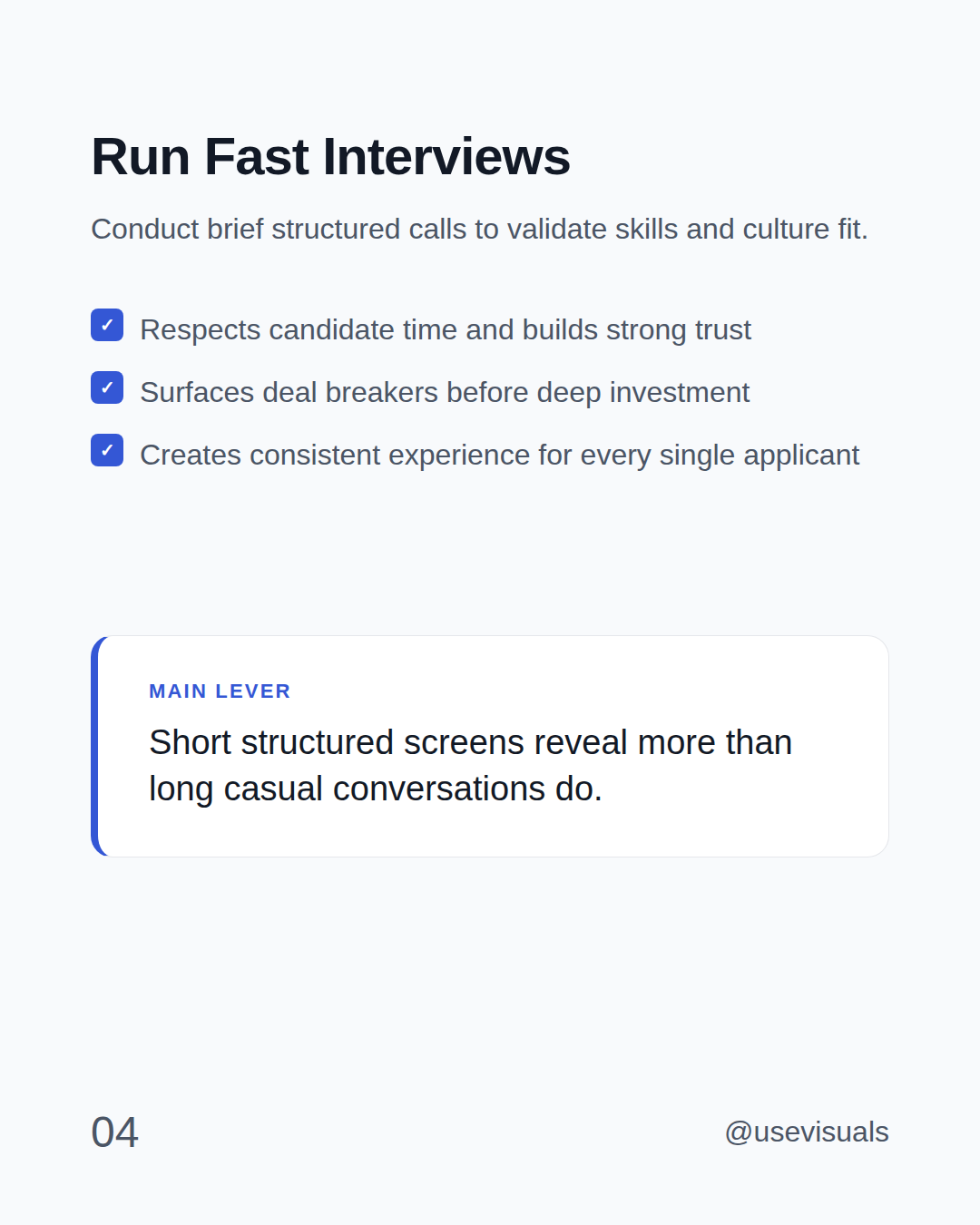Select the word Run in the heading
Image resolution: width=980 pixels, height=1225 pixels.
tap(141, 156)
